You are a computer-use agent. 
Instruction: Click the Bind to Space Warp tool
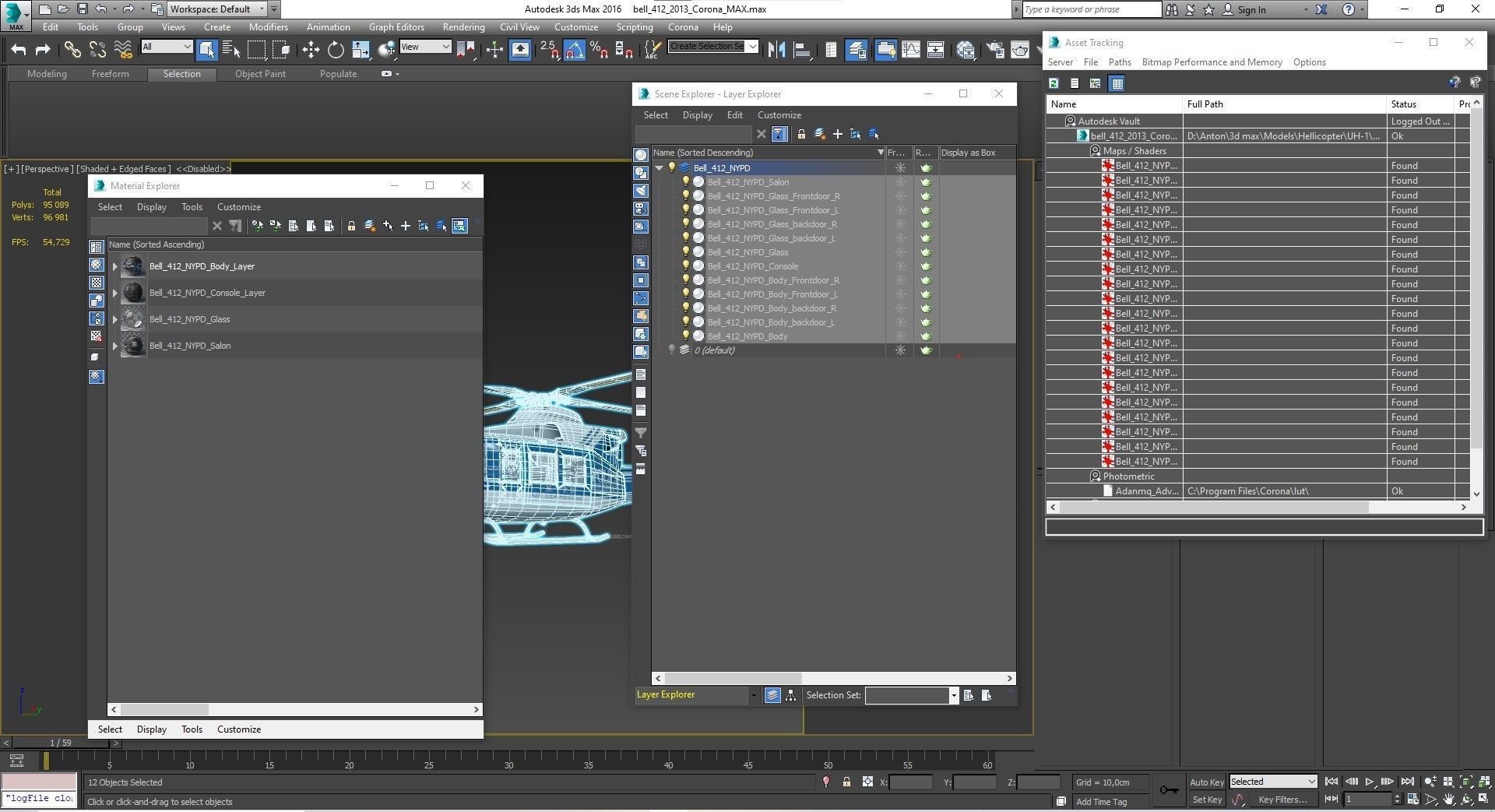(123, 50)
